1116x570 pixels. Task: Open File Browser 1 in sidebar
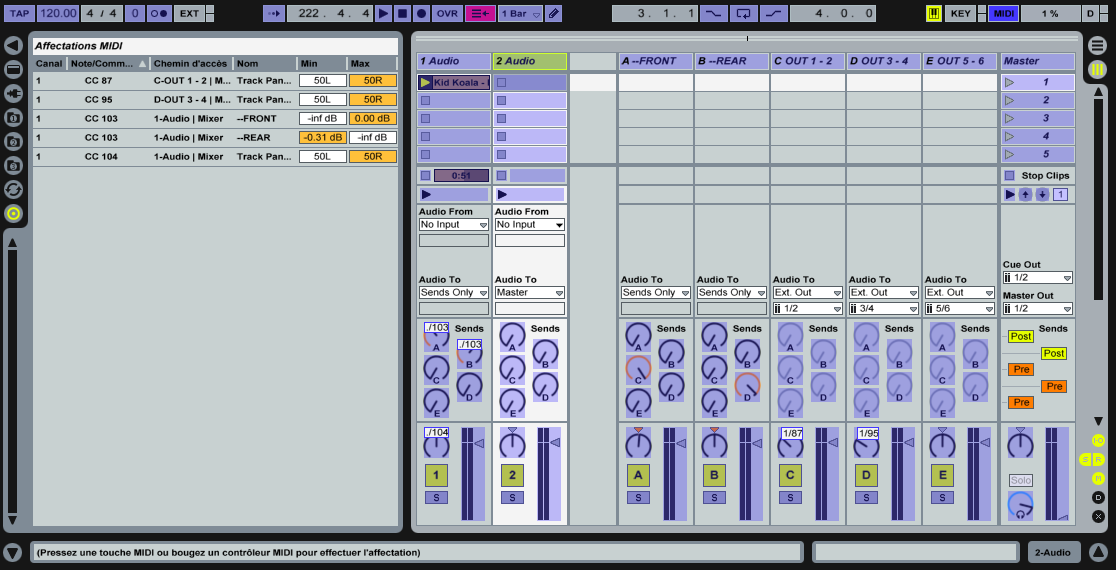[x=13, y=117]
